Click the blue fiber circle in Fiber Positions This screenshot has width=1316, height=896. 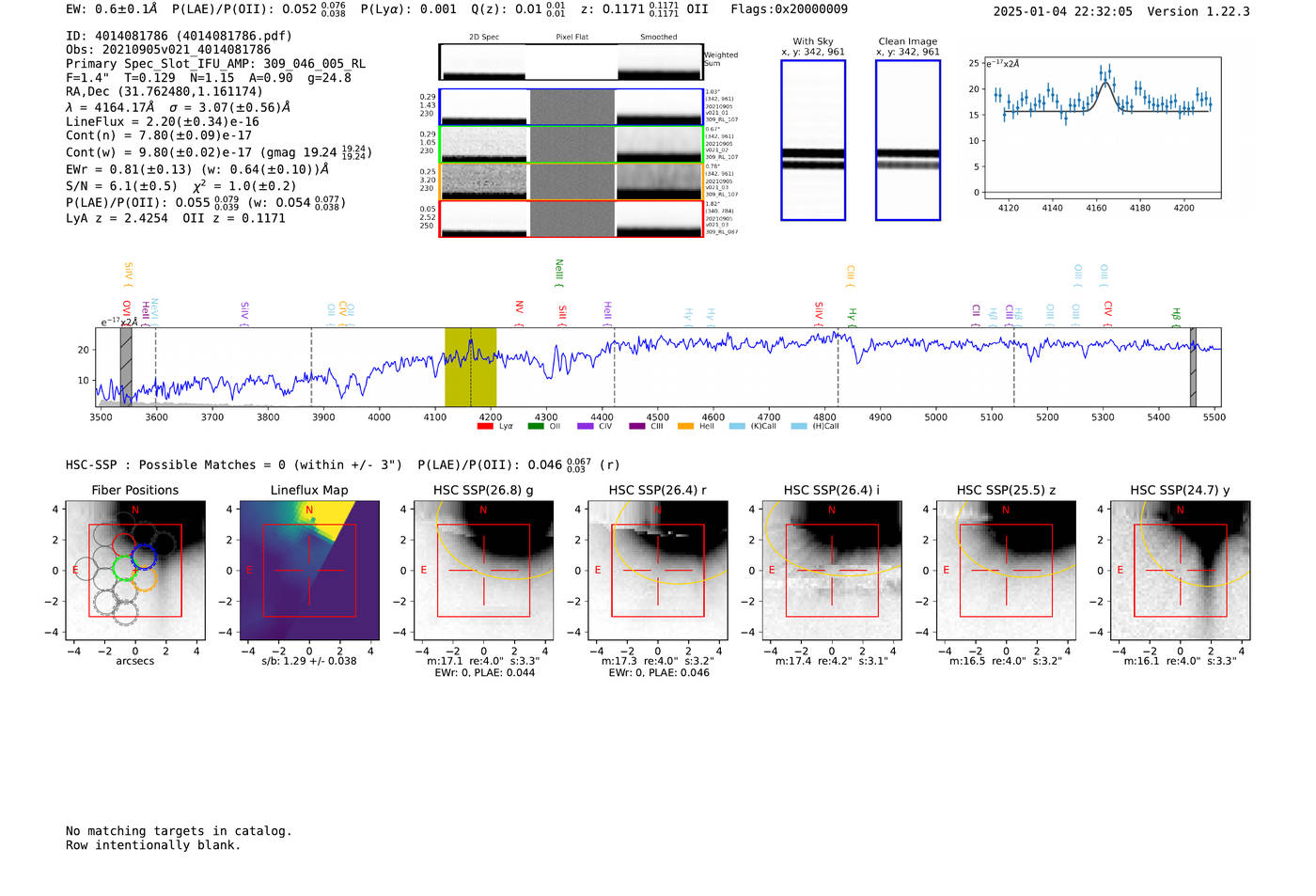coord(143,557)
